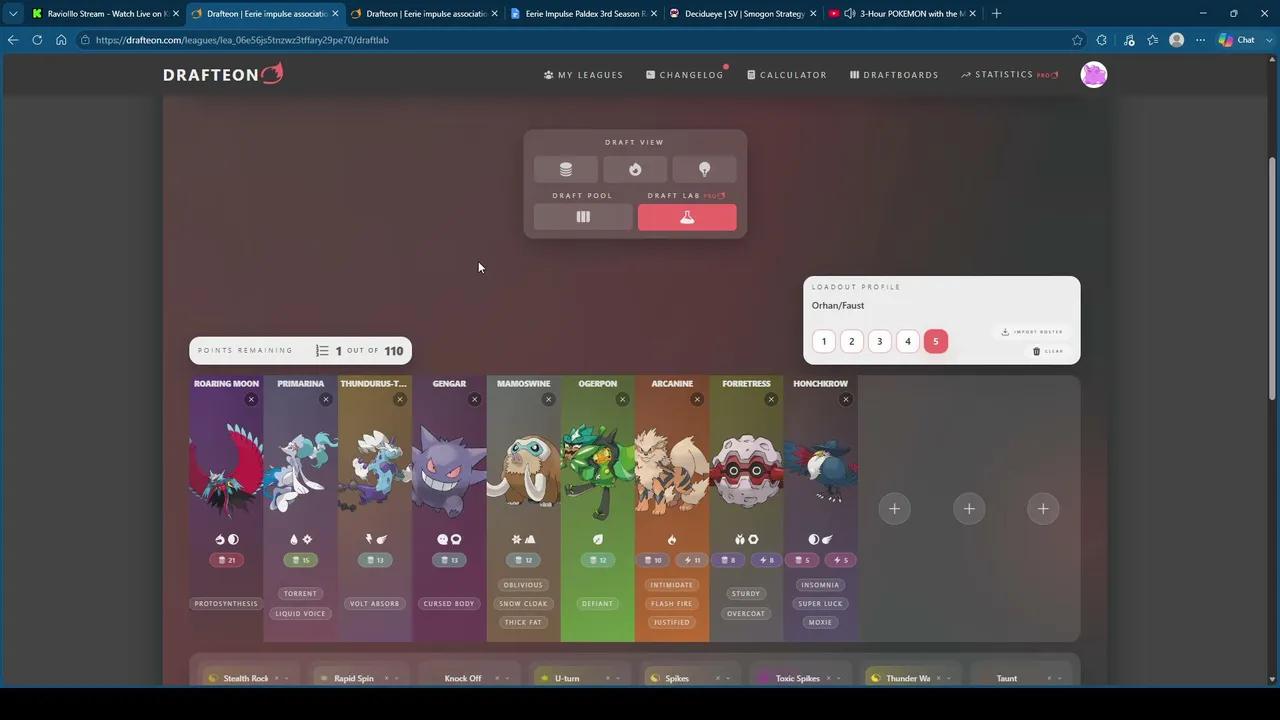Click the Import Roster button

coord(1032,332)
